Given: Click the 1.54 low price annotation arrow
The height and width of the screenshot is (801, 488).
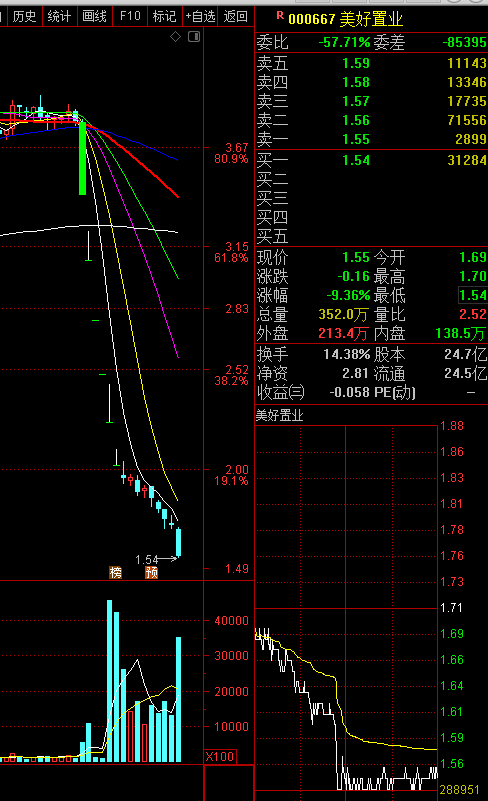Looking at the screenshot, I should click(156, 559).
